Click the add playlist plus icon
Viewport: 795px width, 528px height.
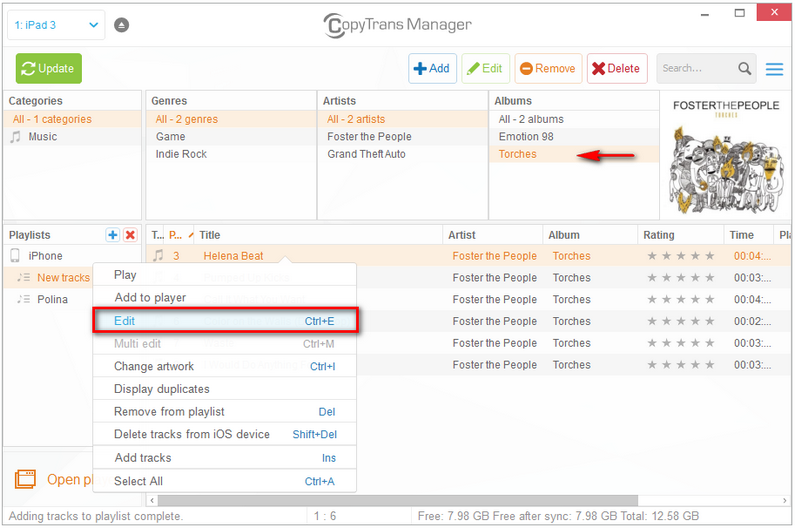113,235
